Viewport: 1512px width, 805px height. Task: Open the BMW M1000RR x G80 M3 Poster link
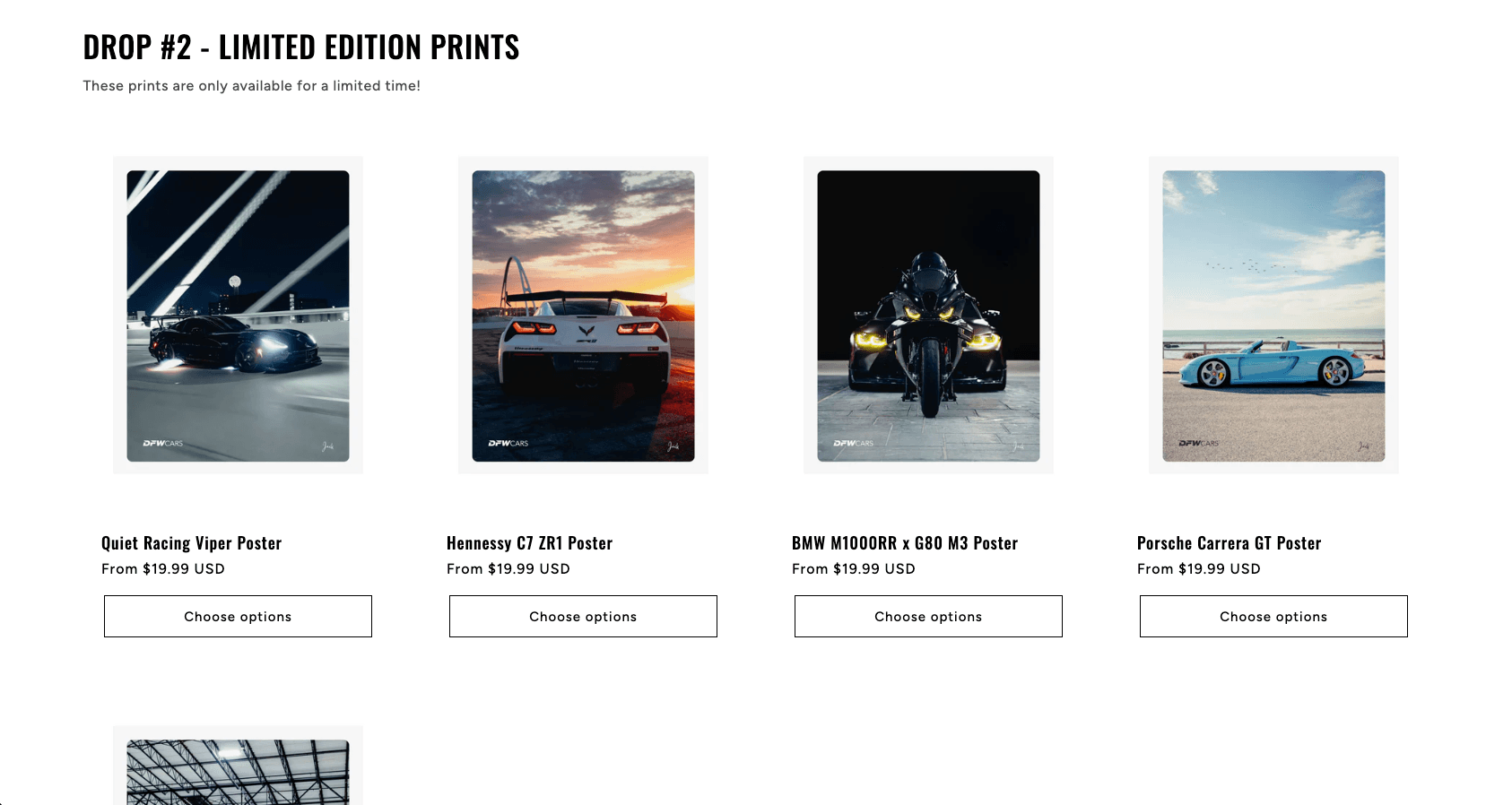click(x=904, y=542)
